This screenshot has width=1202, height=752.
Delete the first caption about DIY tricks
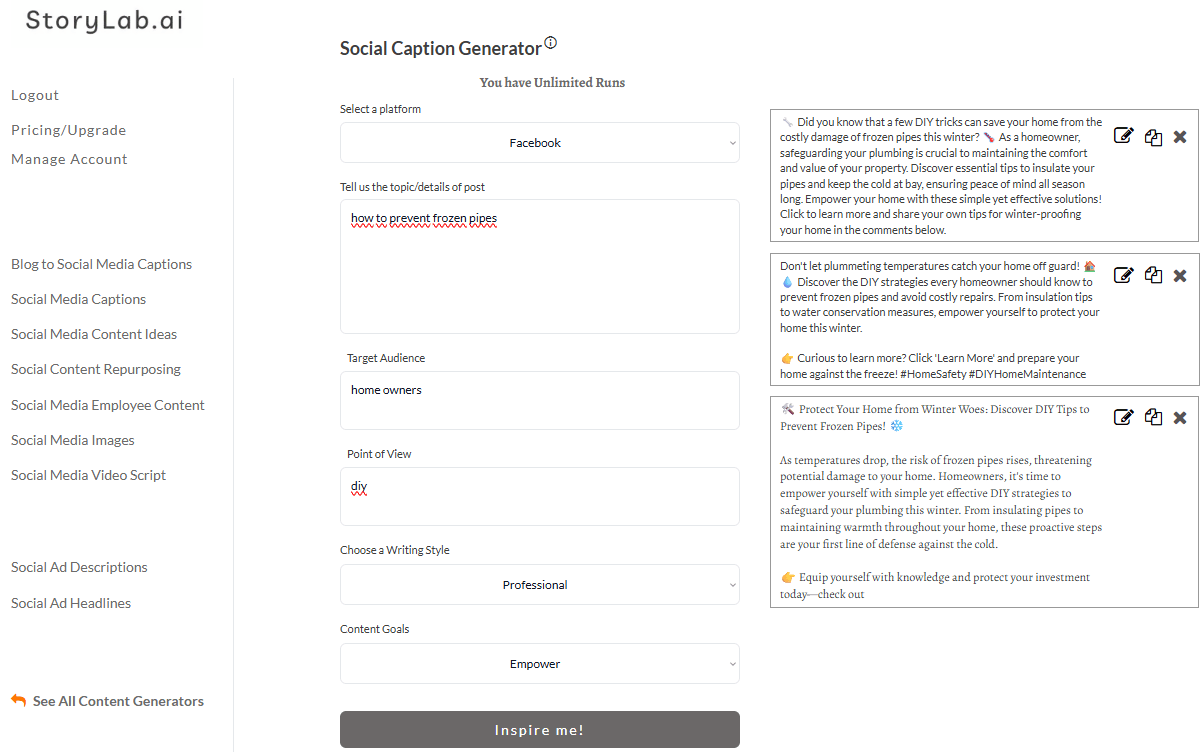click(x=1180, y=133)
